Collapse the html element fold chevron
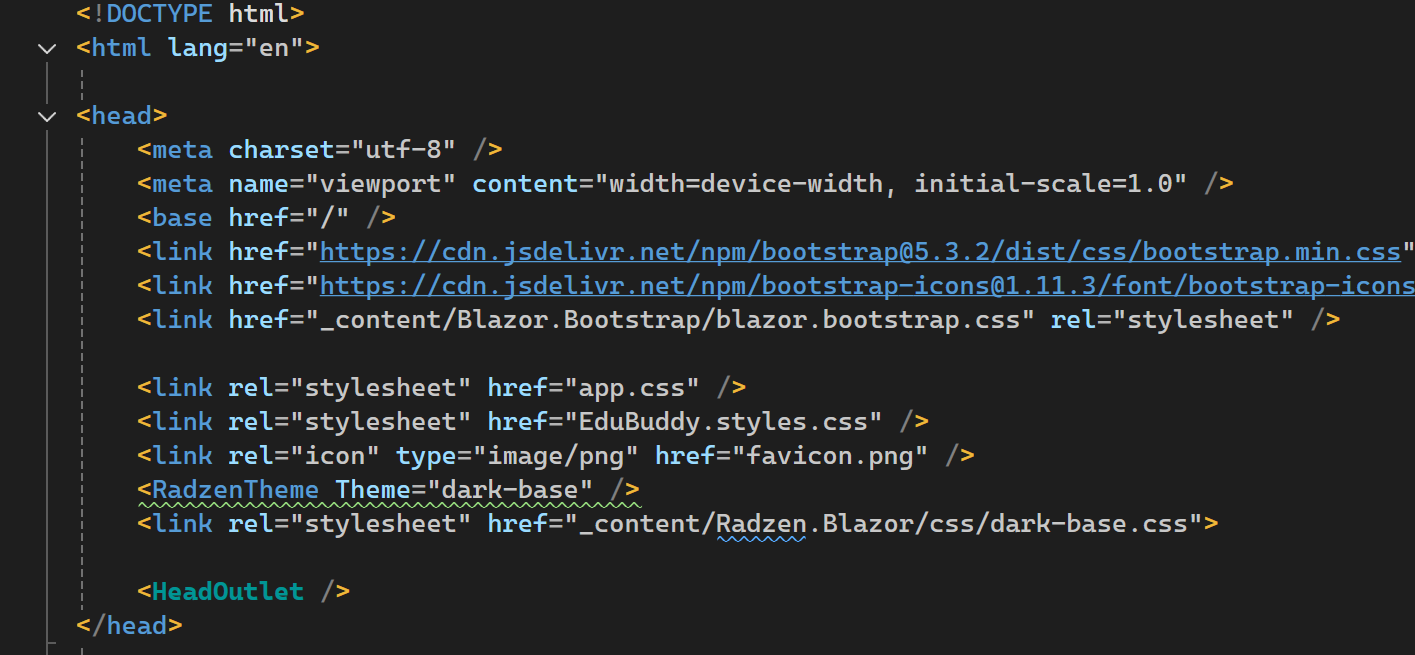This screenshot has width=1415, height=655. coord(46,48)
